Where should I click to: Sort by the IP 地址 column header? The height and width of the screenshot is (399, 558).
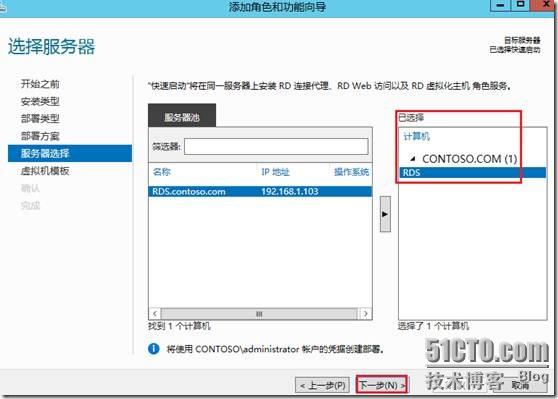tap(275, 172)
